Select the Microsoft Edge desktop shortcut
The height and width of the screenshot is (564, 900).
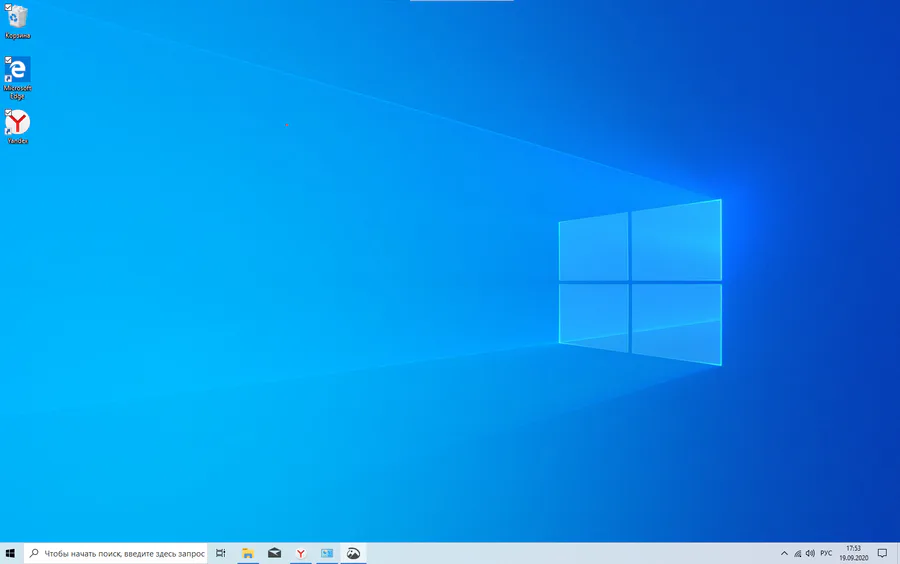click(17, 77)
